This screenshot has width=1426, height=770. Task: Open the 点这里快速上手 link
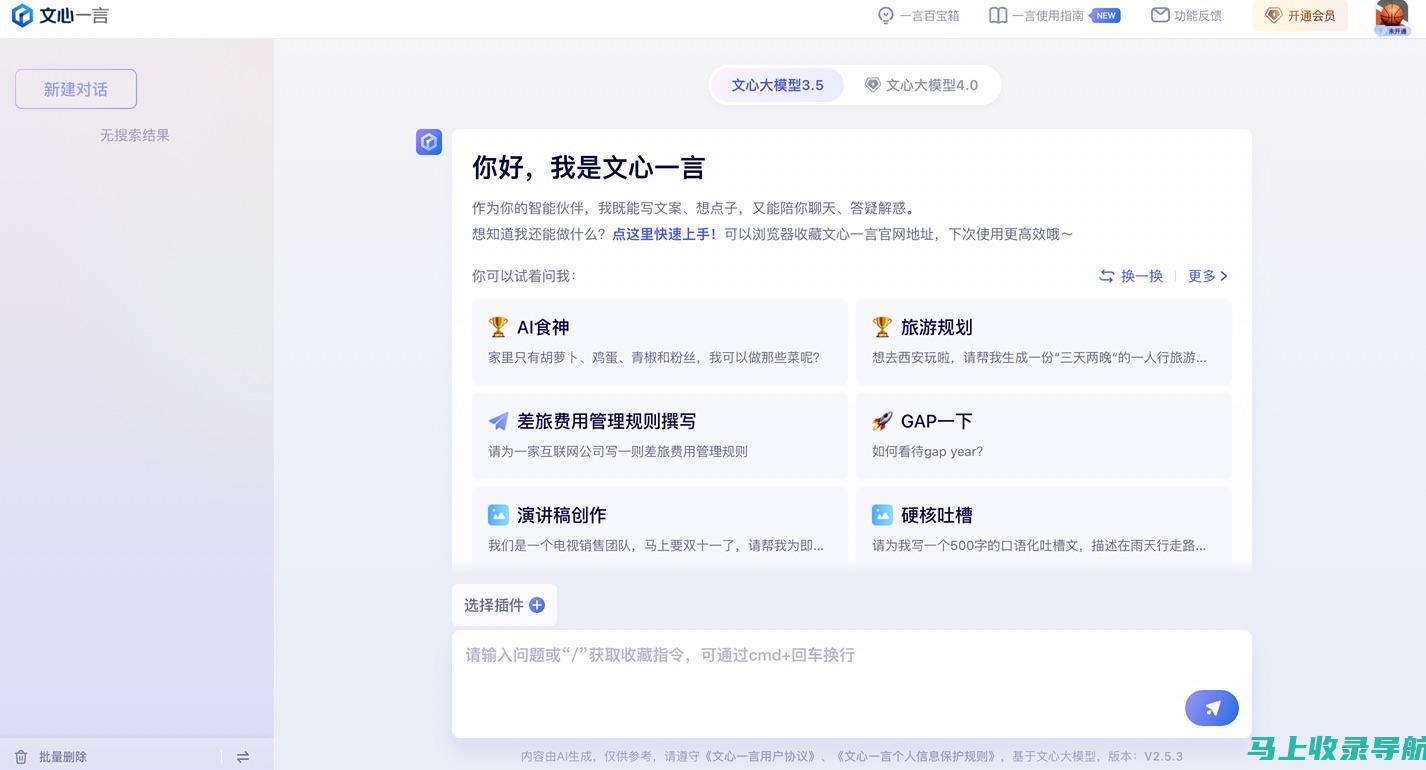coord(665,234)
